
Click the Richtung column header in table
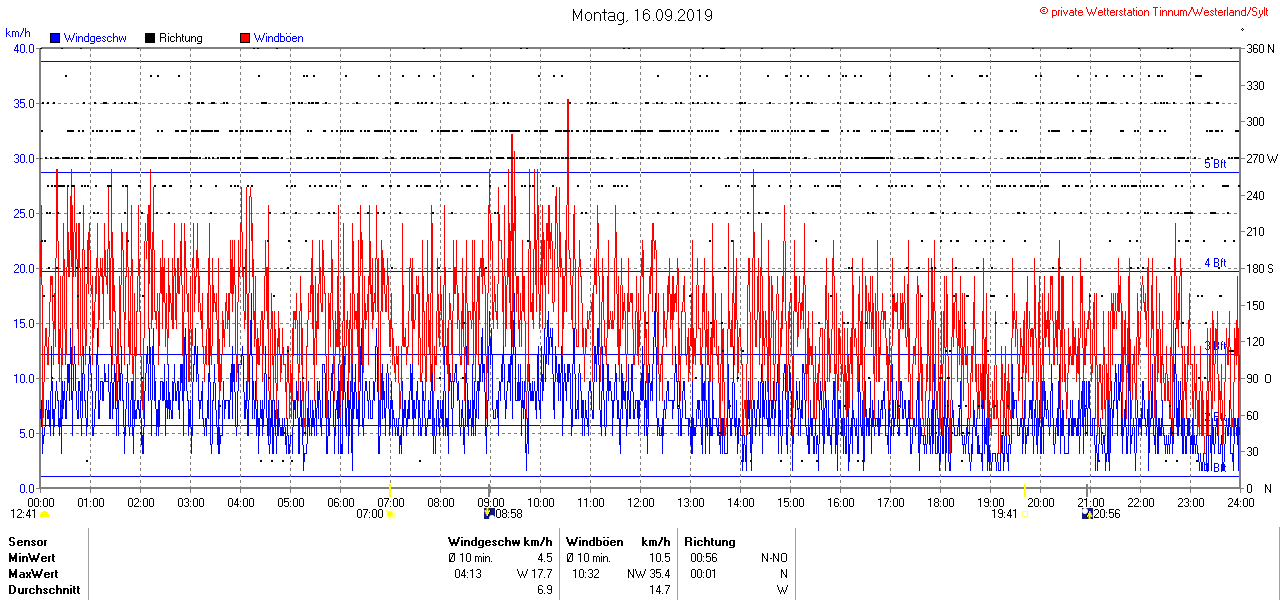point(710,542)
